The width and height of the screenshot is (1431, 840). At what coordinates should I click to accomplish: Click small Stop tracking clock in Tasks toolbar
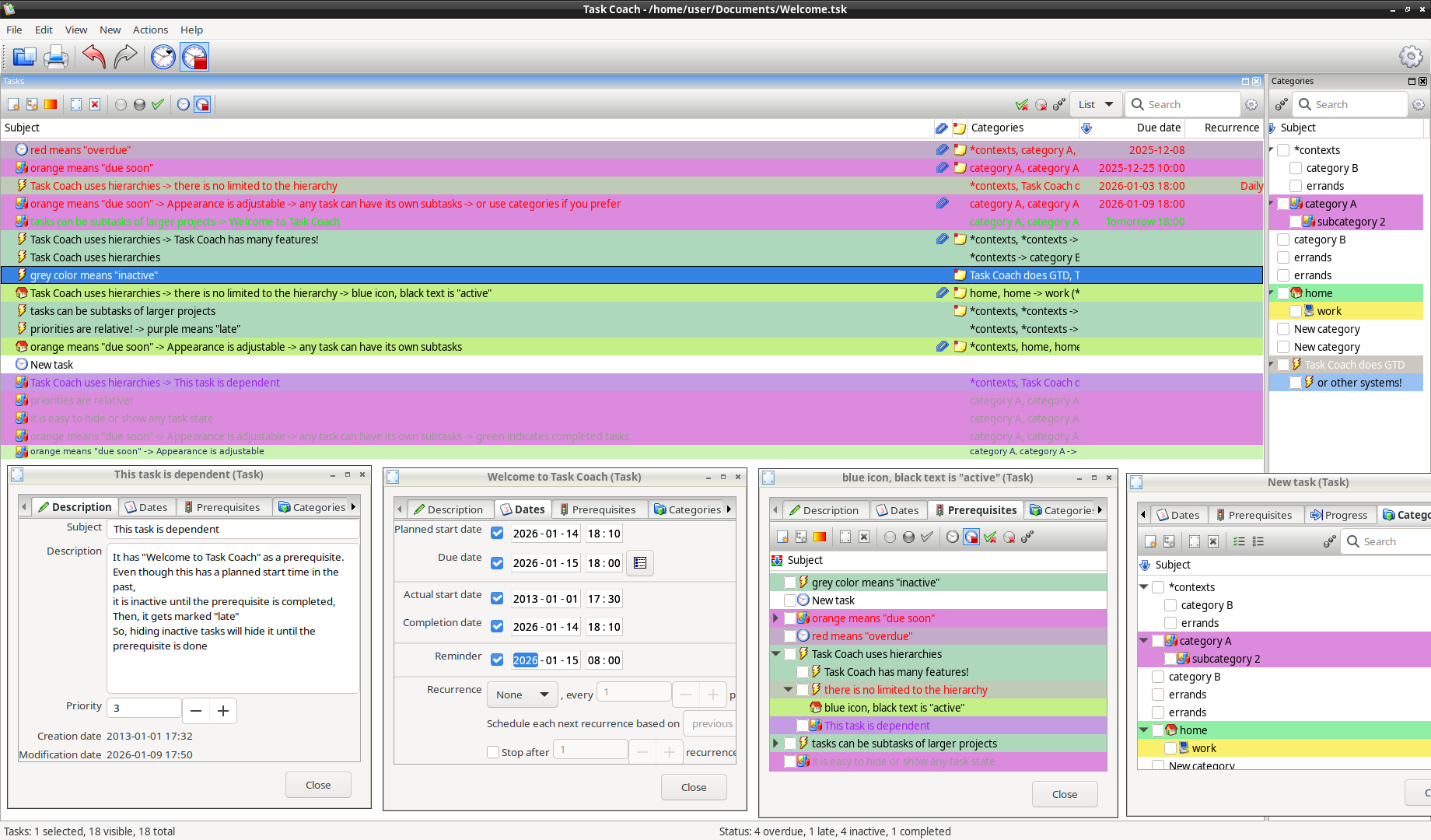[202, 104]
